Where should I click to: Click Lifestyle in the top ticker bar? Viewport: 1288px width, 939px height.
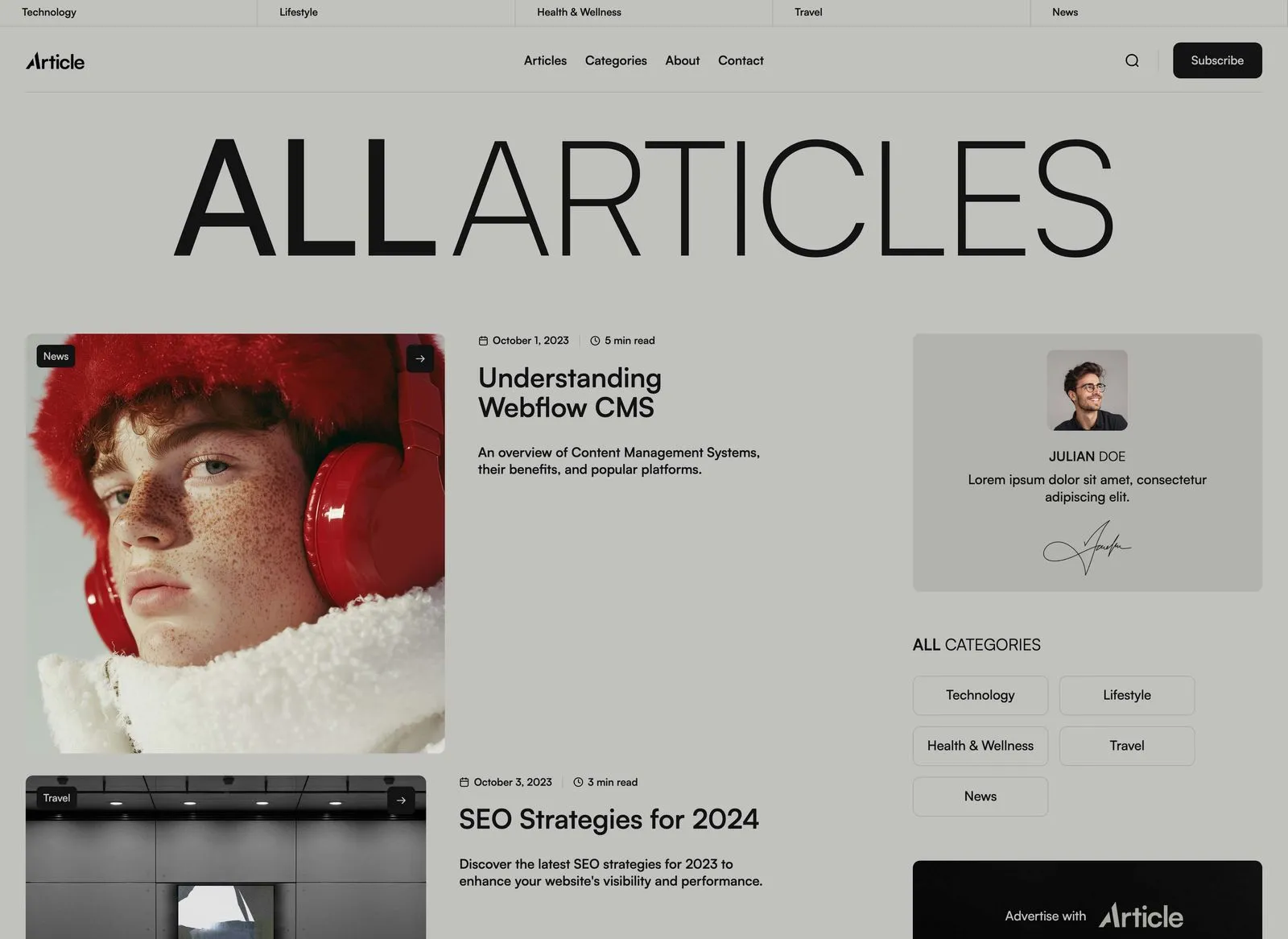[x=299, y=12]
